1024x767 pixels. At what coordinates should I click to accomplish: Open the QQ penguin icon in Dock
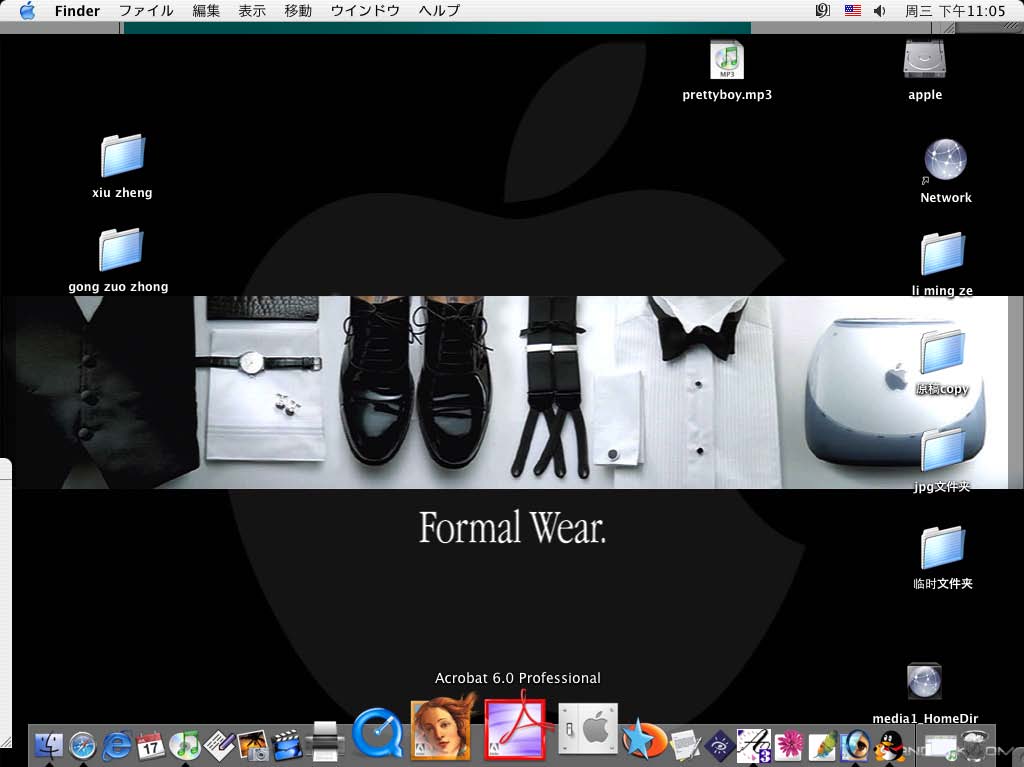click(x=890, y=745)
